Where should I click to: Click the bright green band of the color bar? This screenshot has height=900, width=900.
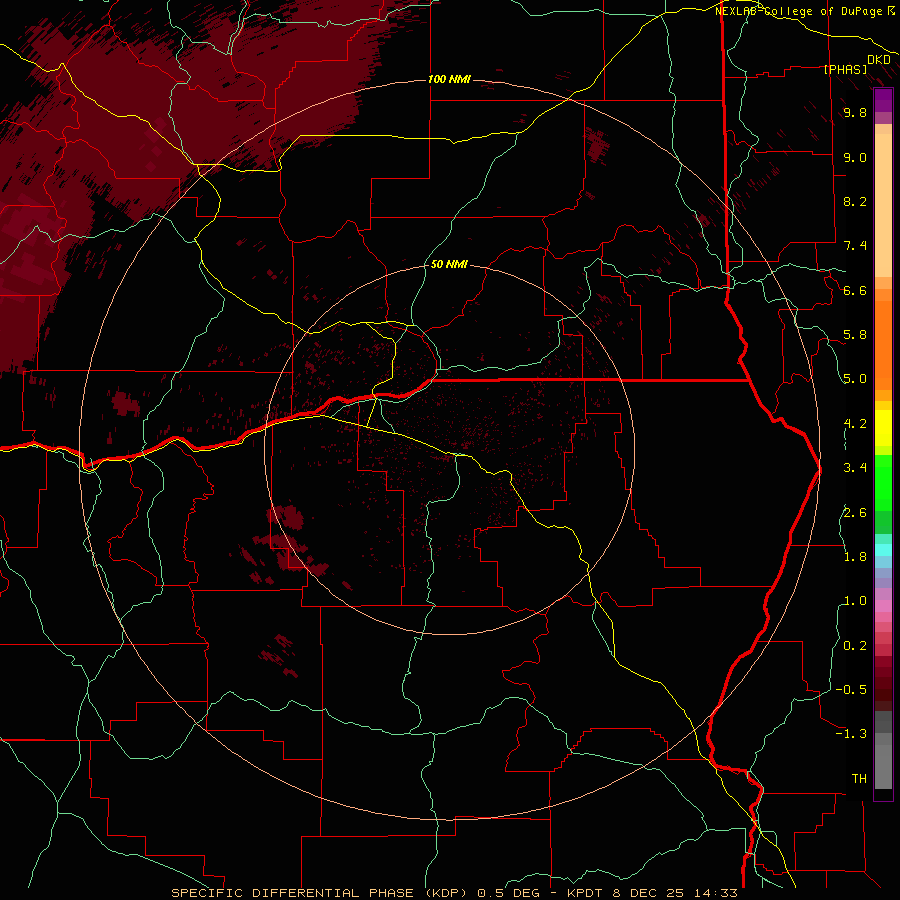click(883, 482)
